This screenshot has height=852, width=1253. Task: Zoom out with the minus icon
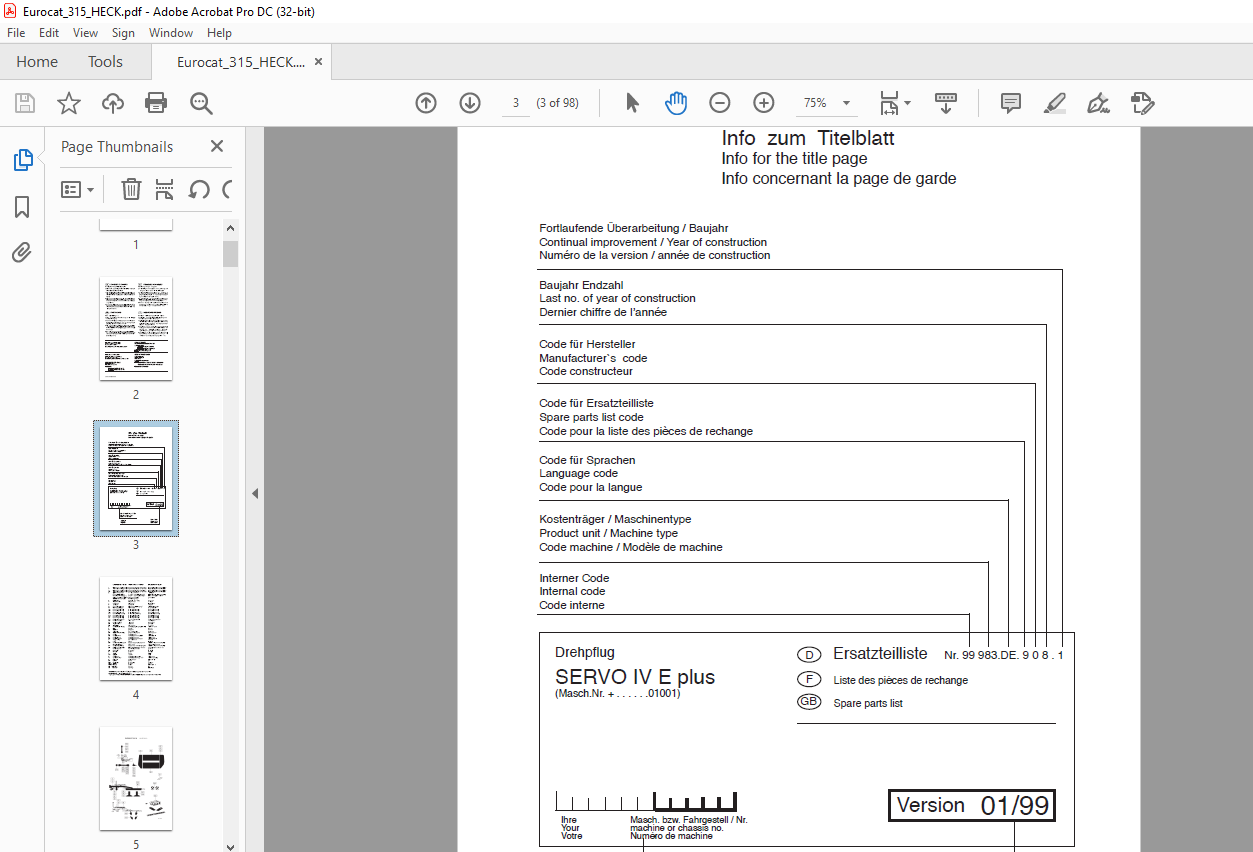coord(720,103)
